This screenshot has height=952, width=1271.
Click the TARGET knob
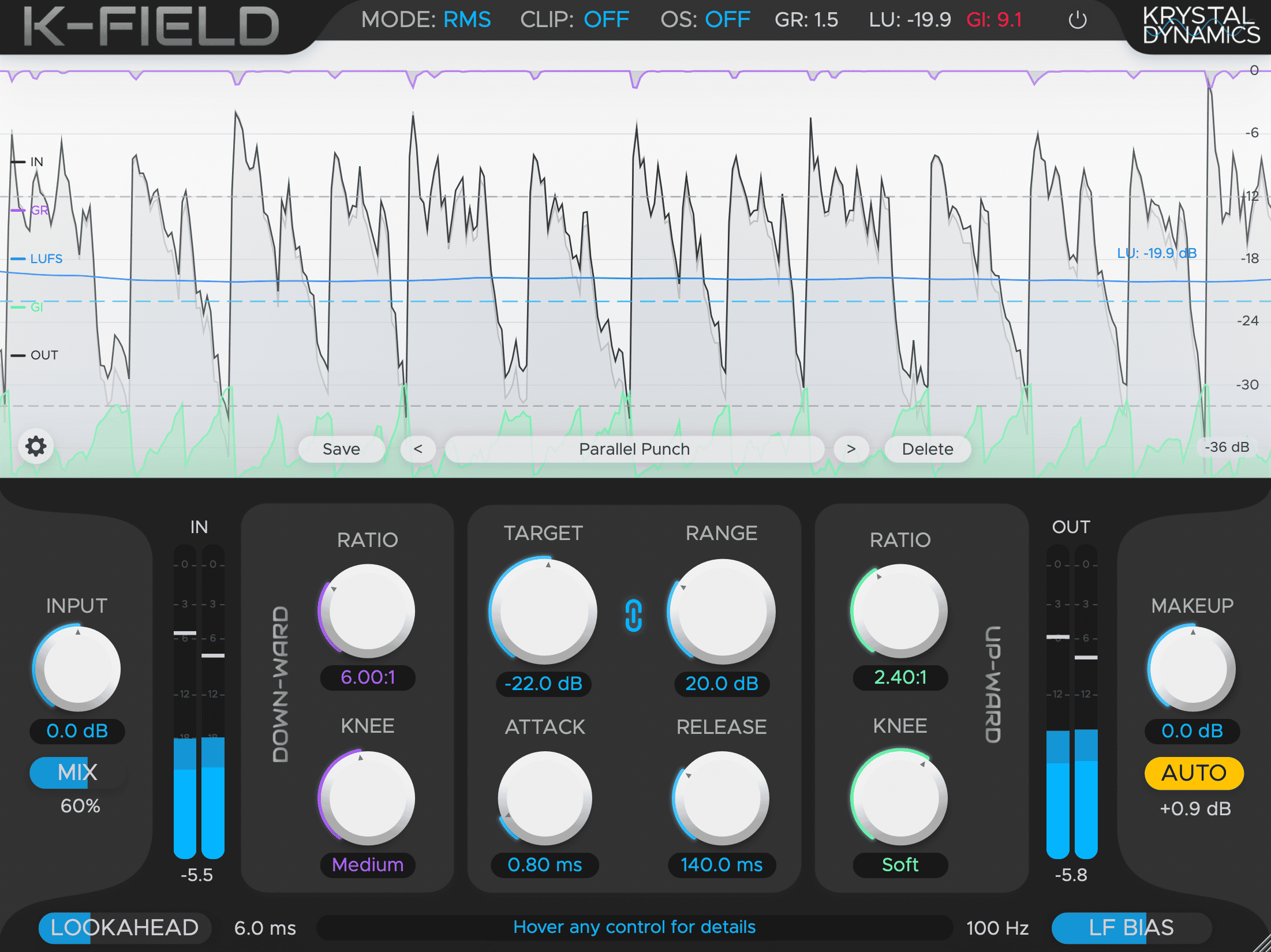click(x=544, y=610)
